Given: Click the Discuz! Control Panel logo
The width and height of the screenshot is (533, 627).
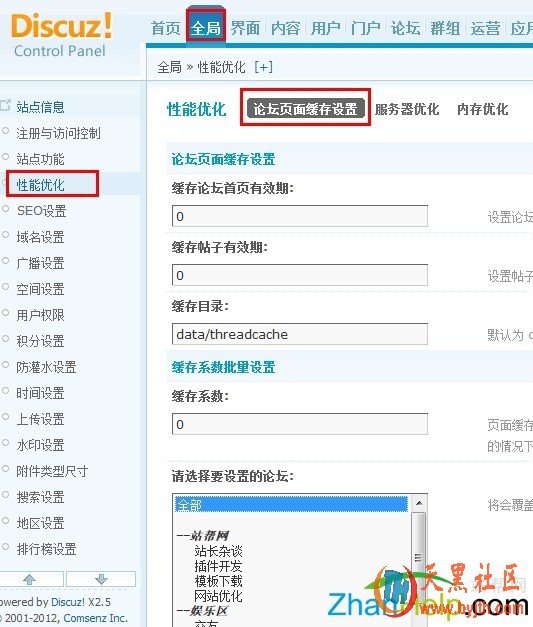Looking at the screenshot, I should (x=61, y=35).
